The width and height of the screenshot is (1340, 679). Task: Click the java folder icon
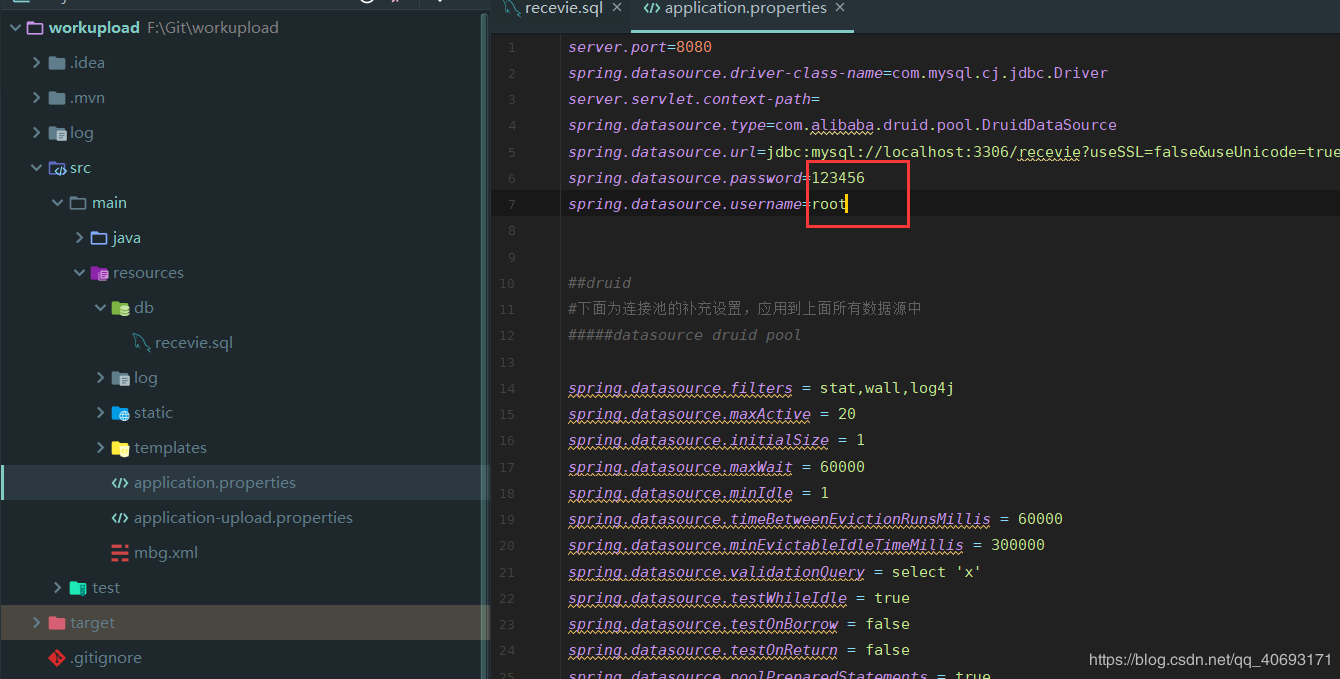pos(99,238)
